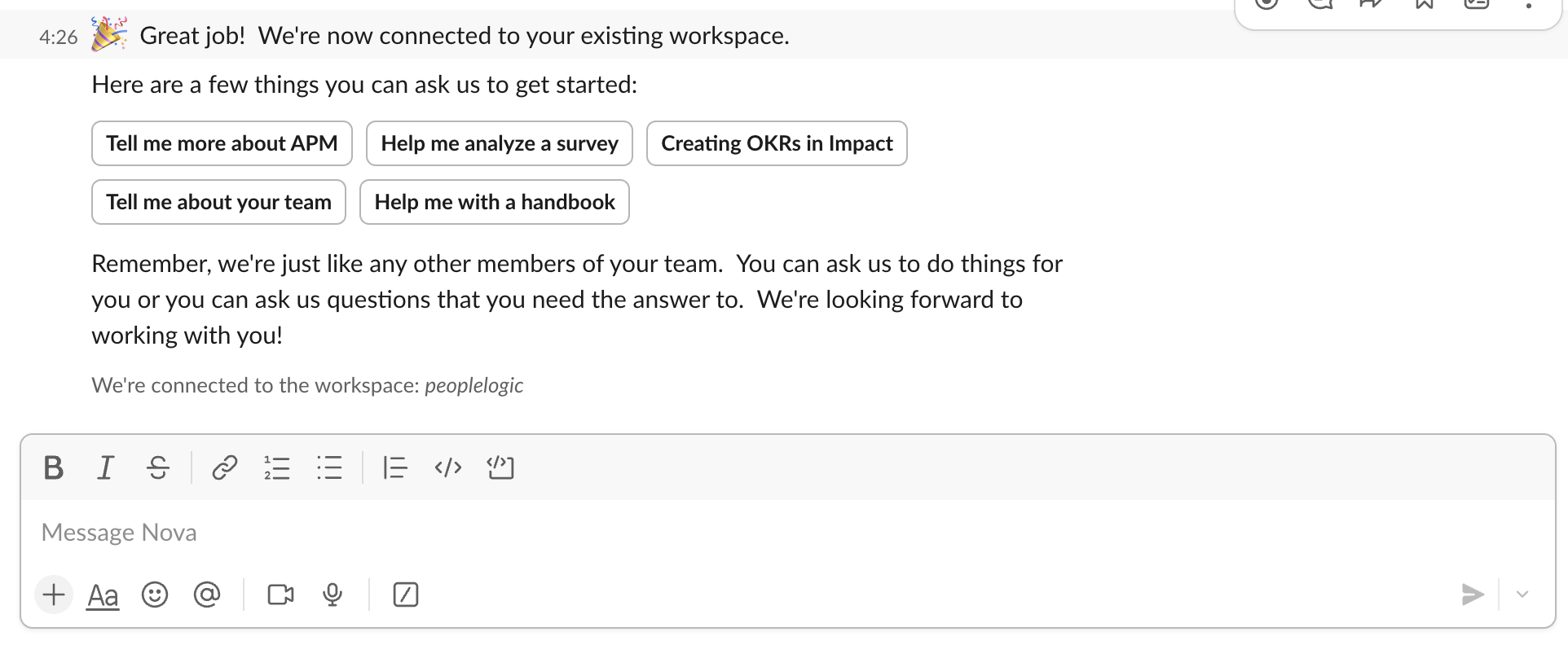Format selection as inline code
1568x645 pixels.
tap(448, 467)
